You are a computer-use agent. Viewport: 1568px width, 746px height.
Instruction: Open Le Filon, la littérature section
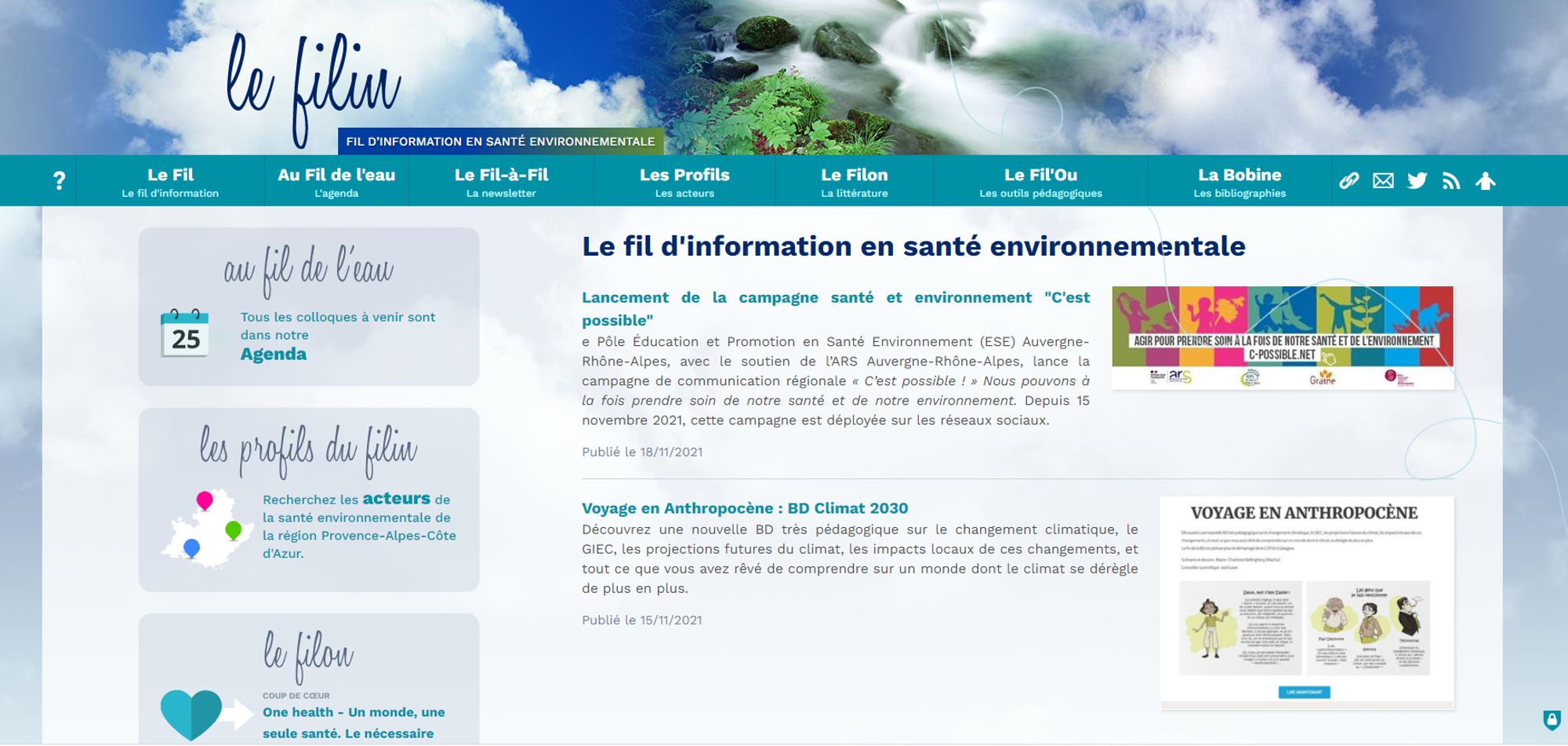tap(854, 180)
